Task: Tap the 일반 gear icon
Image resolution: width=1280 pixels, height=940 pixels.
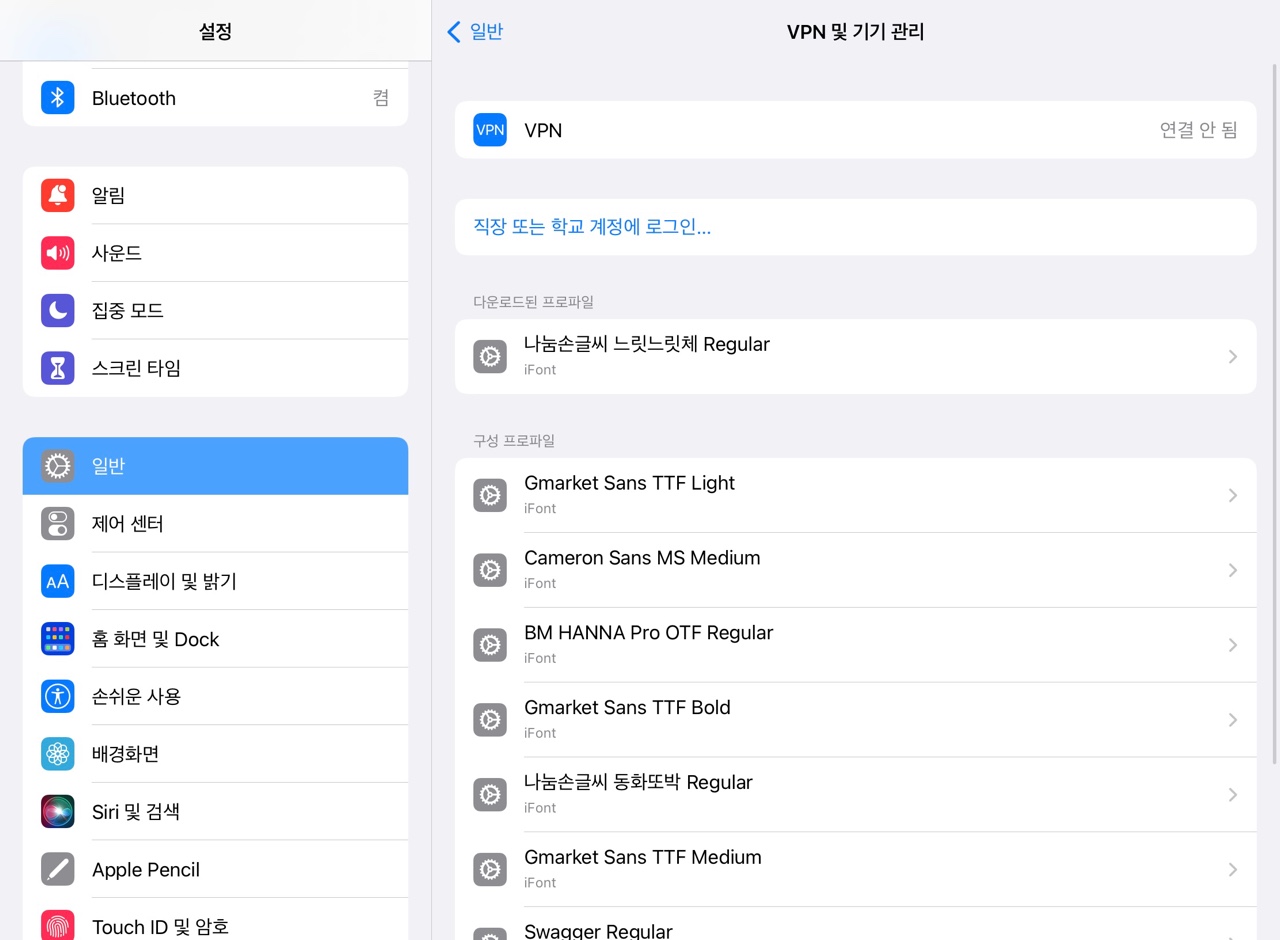Action: 57,466
